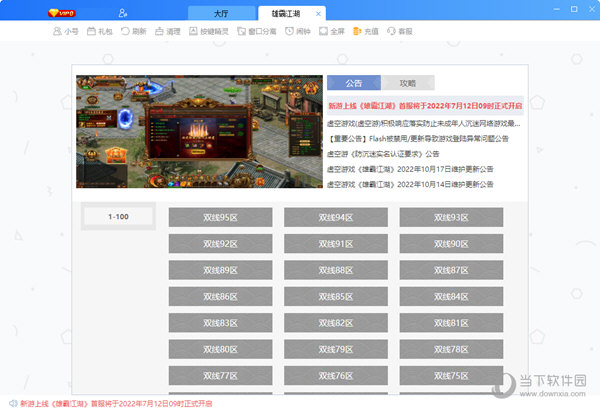Click the speaker icon in the status bar
Image resolution: width=600 pixels, height=411 pixels.
tap(13, 403)
